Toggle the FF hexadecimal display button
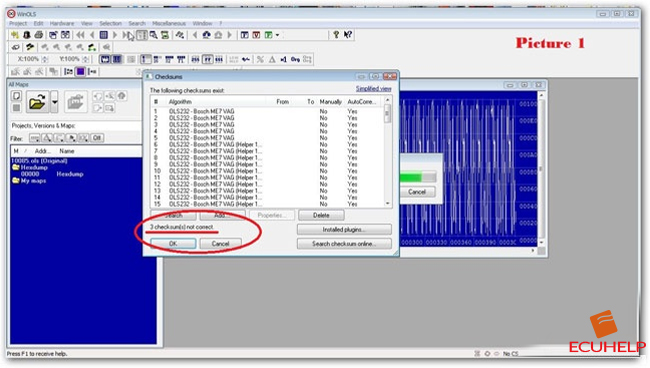Image resolution: width=650 pixels, height=368 pixels. pos(207,59)
